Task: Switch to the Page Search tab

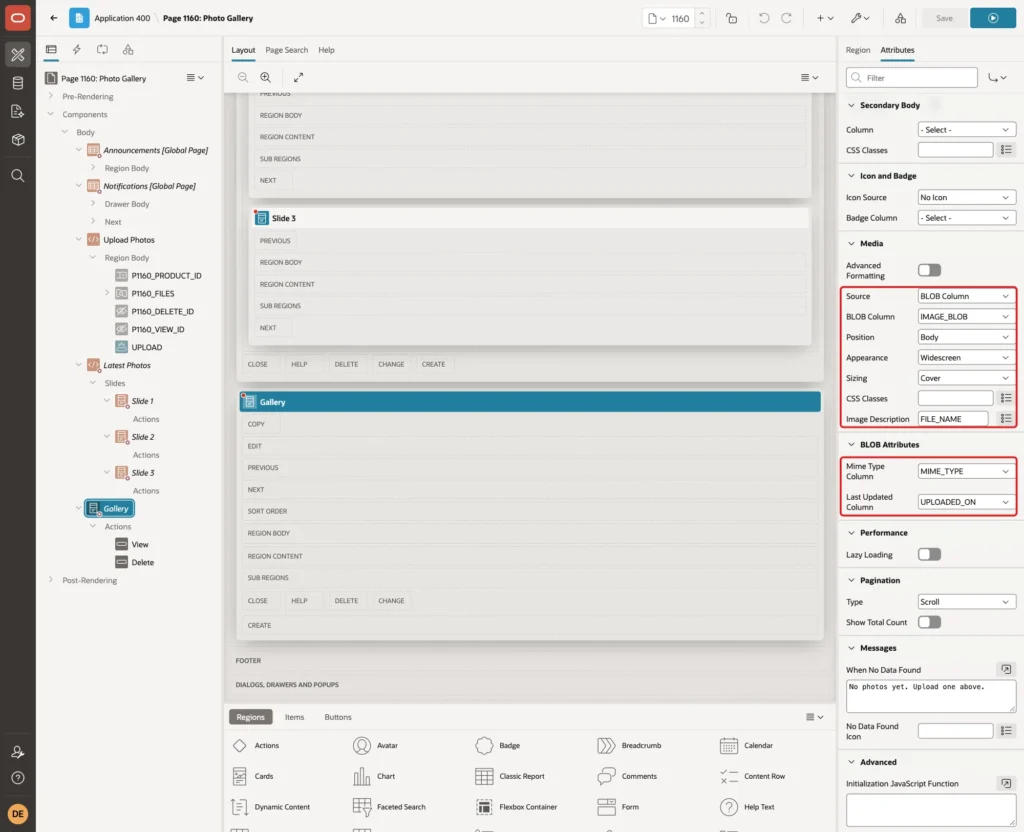Action: click(286, 50)
